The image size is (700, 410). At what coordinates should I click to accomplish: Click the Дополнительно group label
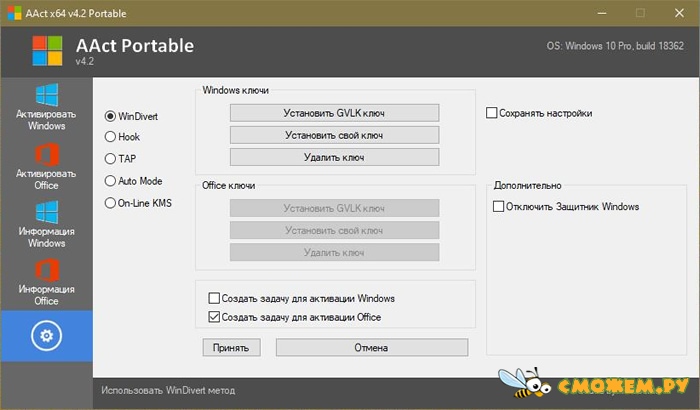point(528,185)
